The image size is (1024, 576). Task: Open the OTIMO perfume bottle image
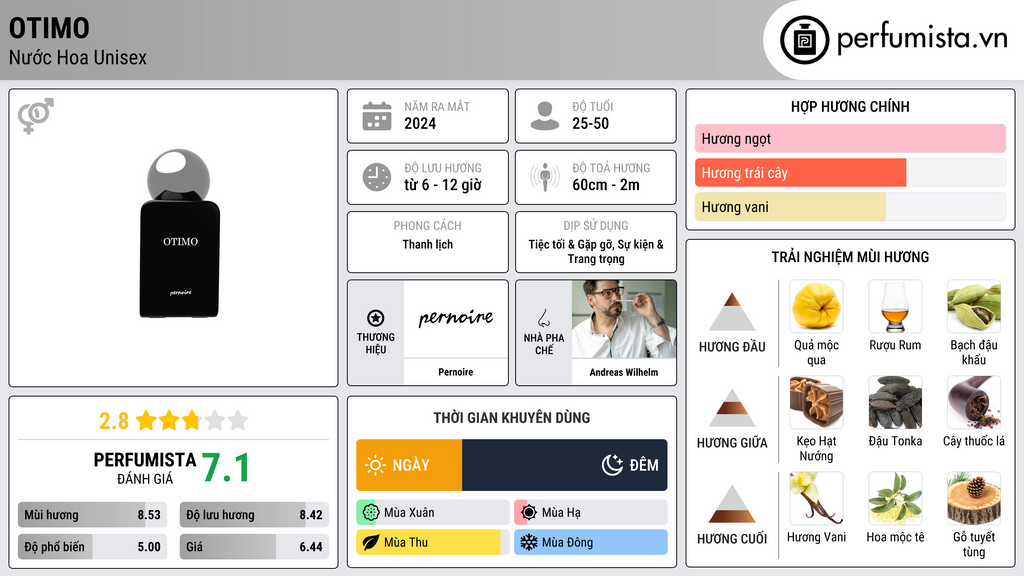pyautogui.click(x=180, y=234)
